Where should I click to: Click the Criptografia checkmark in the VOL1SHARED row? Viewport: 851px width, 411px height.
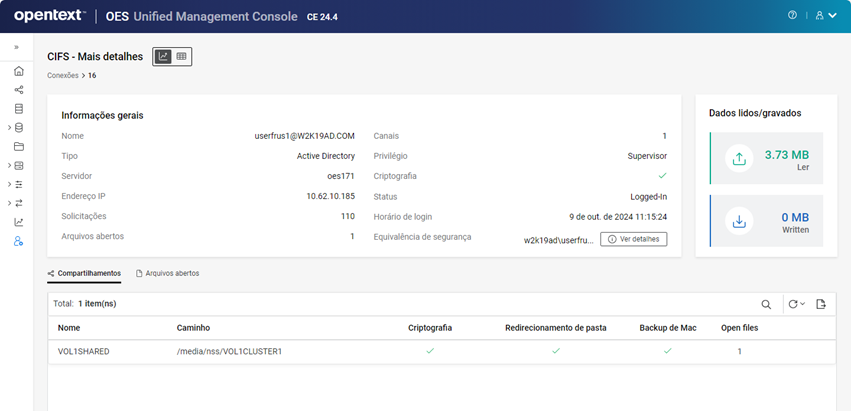(430, 351)
